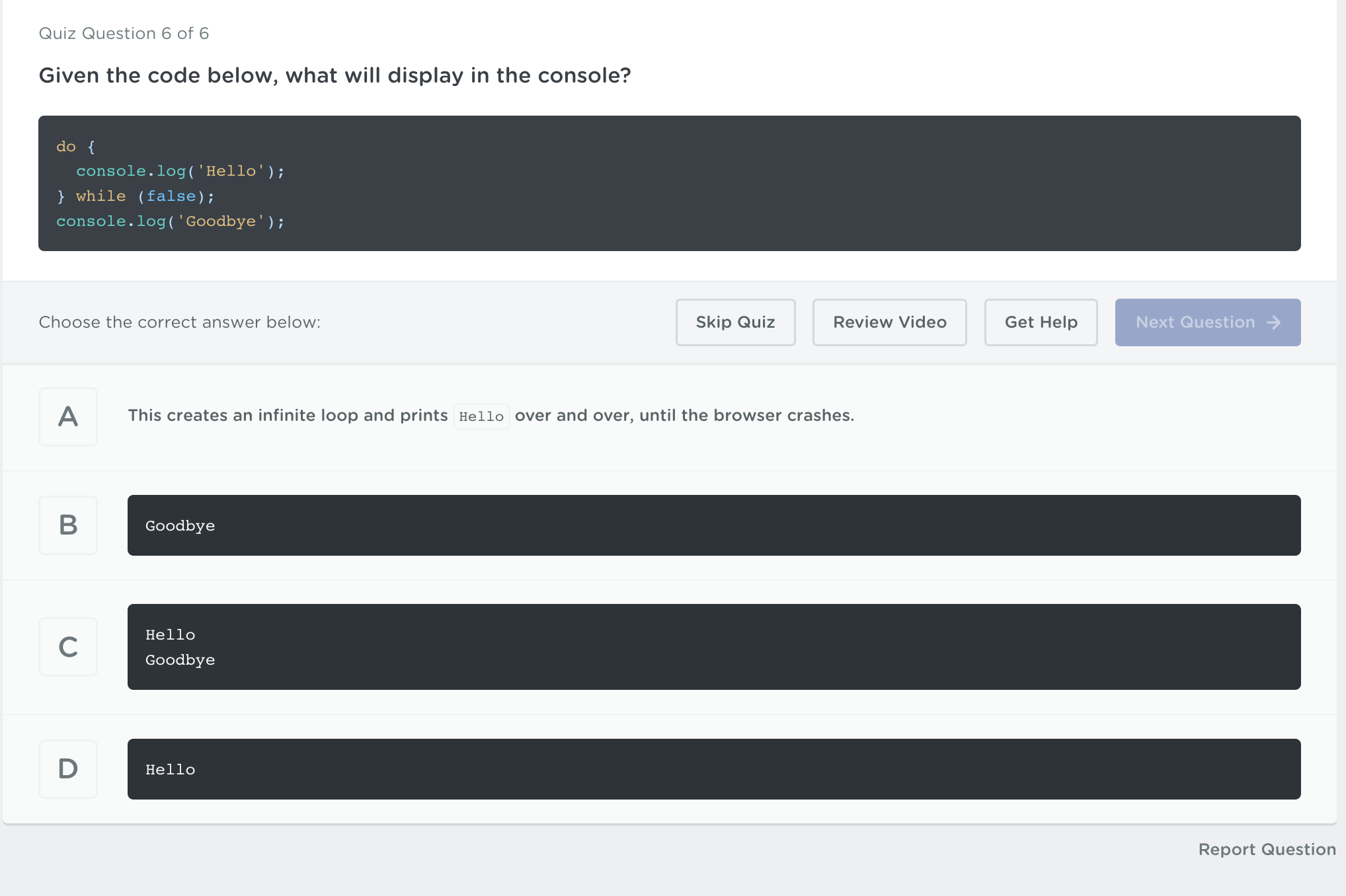Click the Quiz Question 6 of 6 label

click(x=124, y=34)
